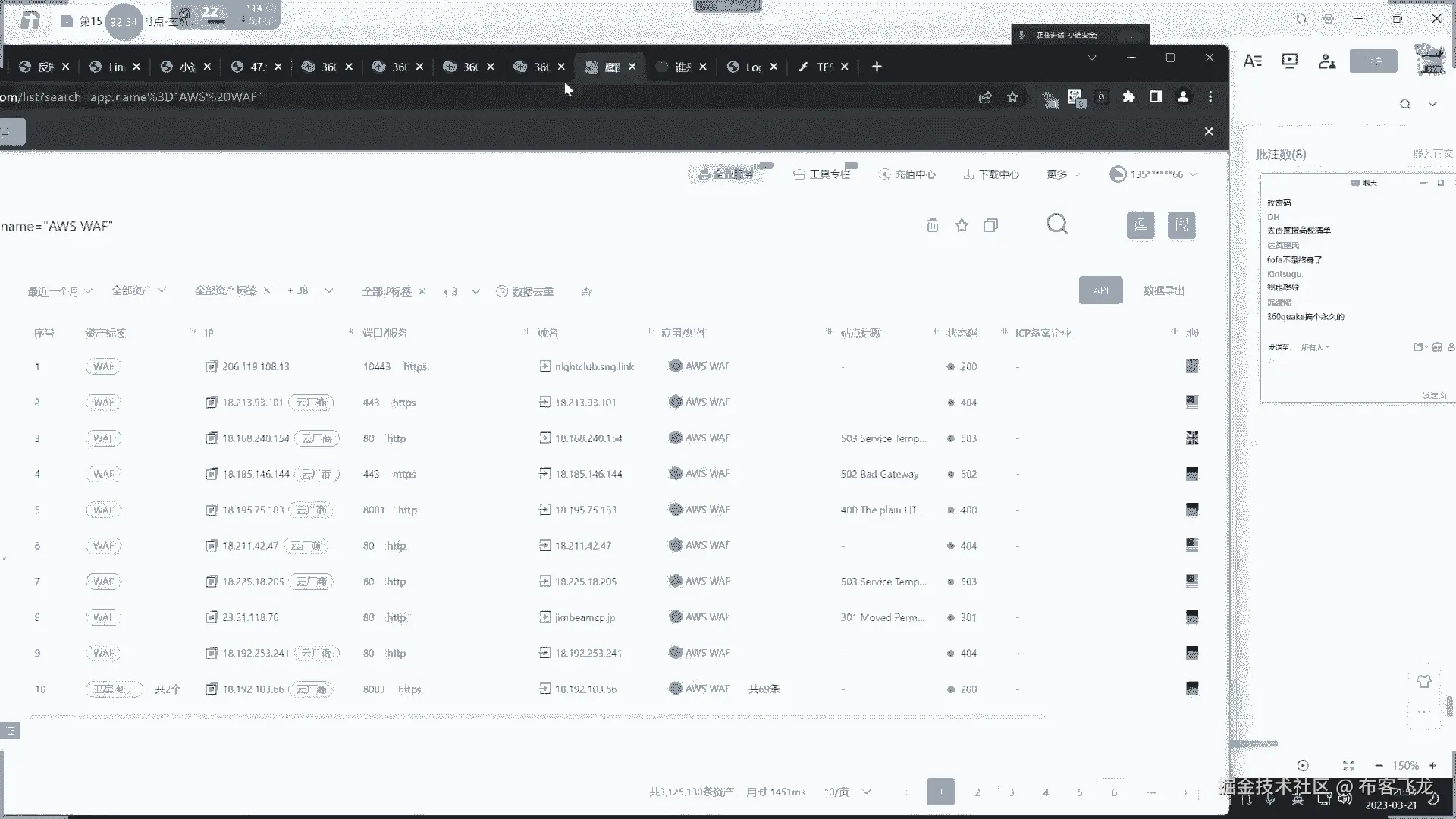
Task: Open domain link icon for nightclub.sng.link
Action: click(x=544, y=366)
